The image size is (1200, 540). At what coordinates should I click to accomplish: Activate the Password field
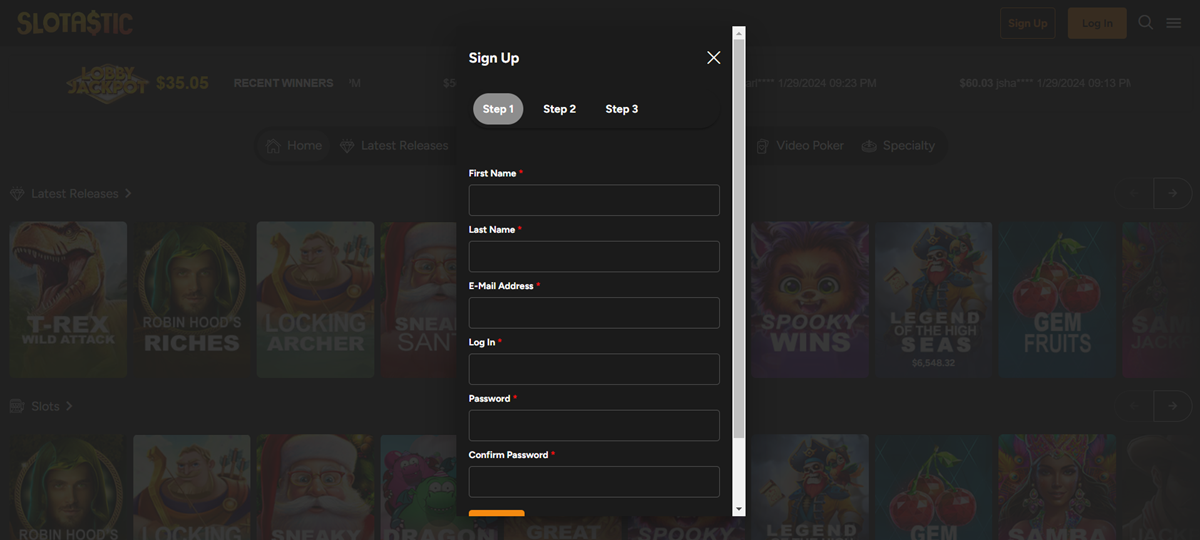594,425
